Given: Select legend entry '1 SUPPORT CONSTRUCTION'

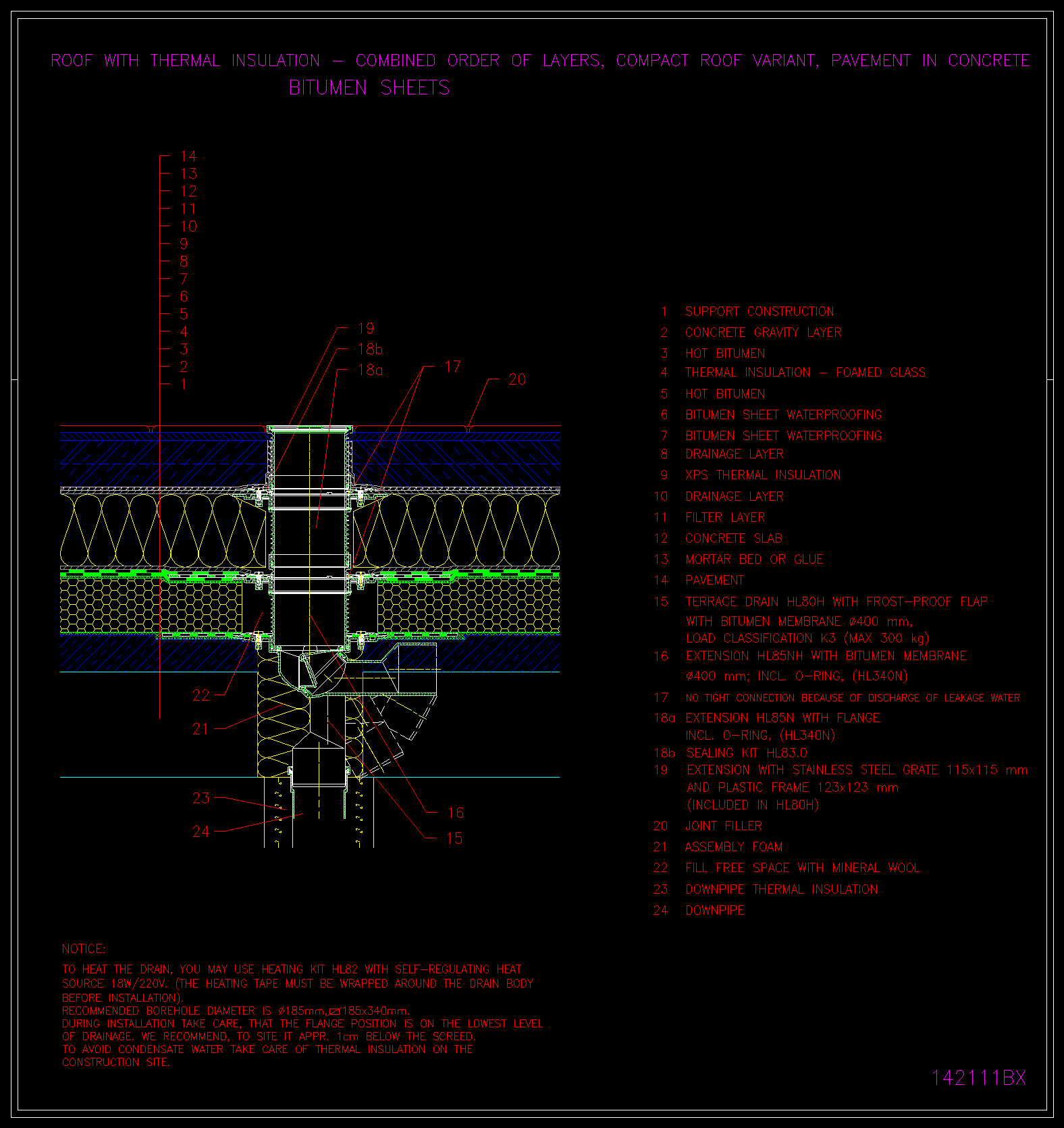Looking at the screenshot, I should pos(747,311).
